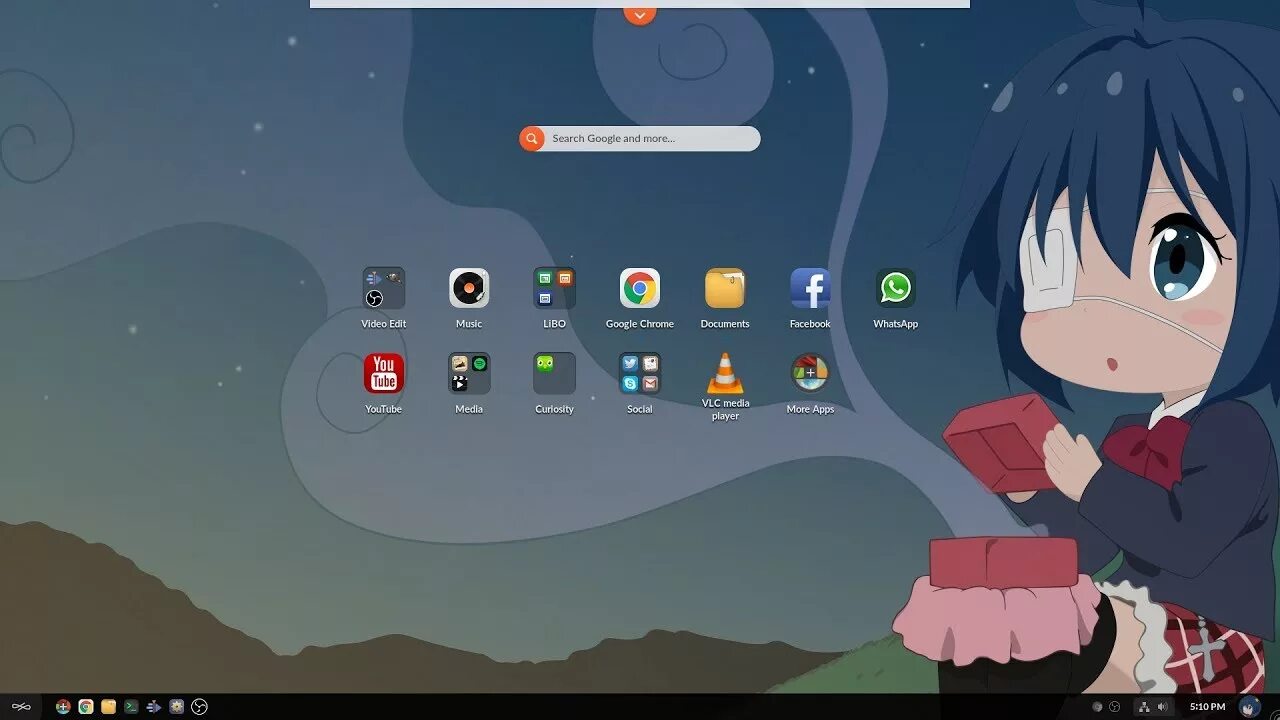1280x720 pixels.
Task: Open the Video Edit folder
Action: tap(384, 288)
